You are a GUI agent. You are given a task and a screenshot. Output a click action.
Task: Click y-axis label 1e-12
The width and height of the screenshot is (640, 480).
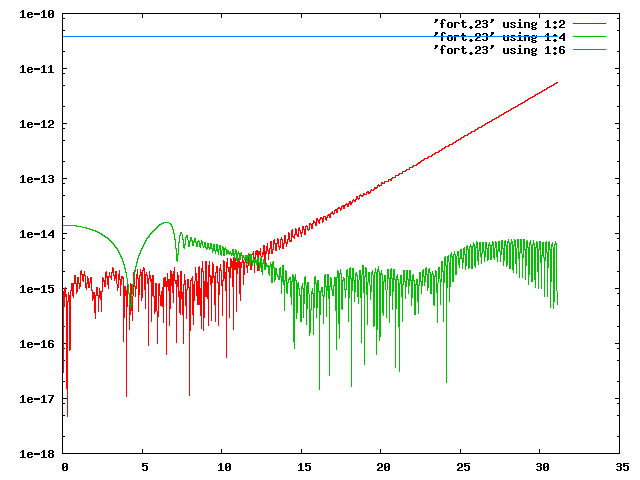point(37,124)
